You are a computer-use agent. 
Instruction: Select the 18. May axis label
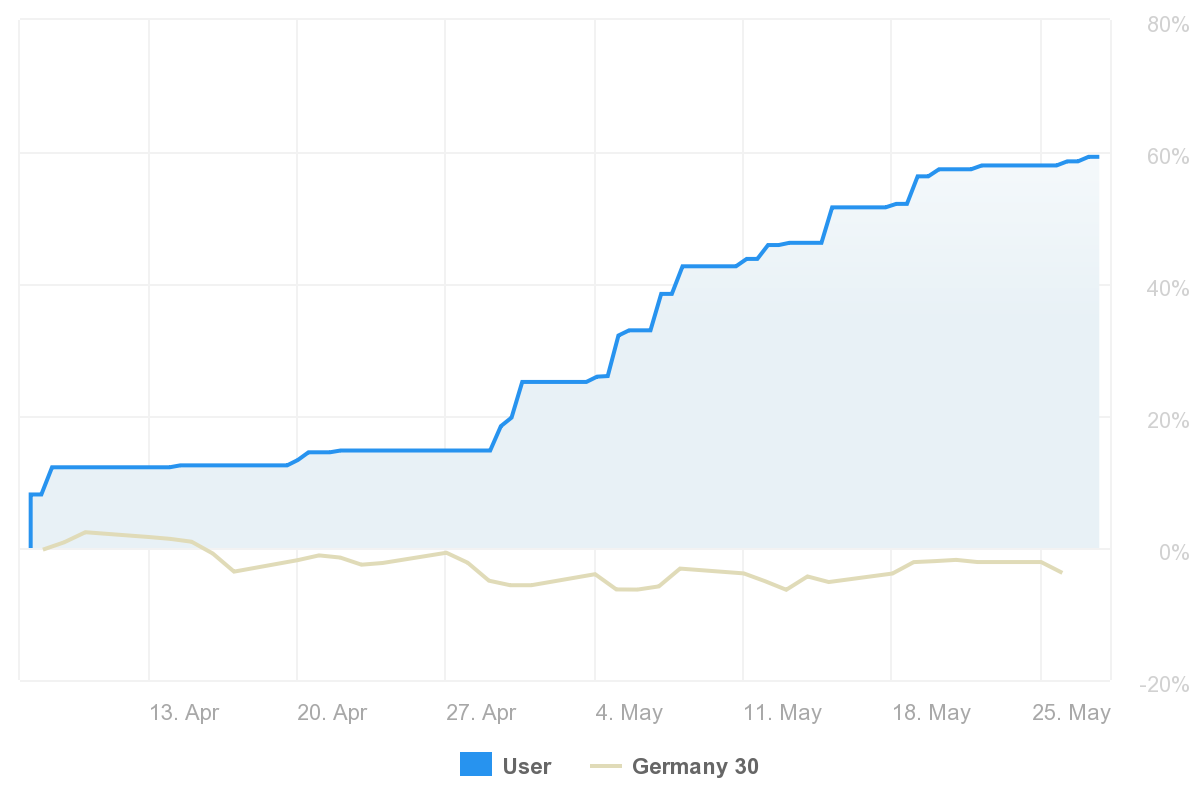click(931, 713)
